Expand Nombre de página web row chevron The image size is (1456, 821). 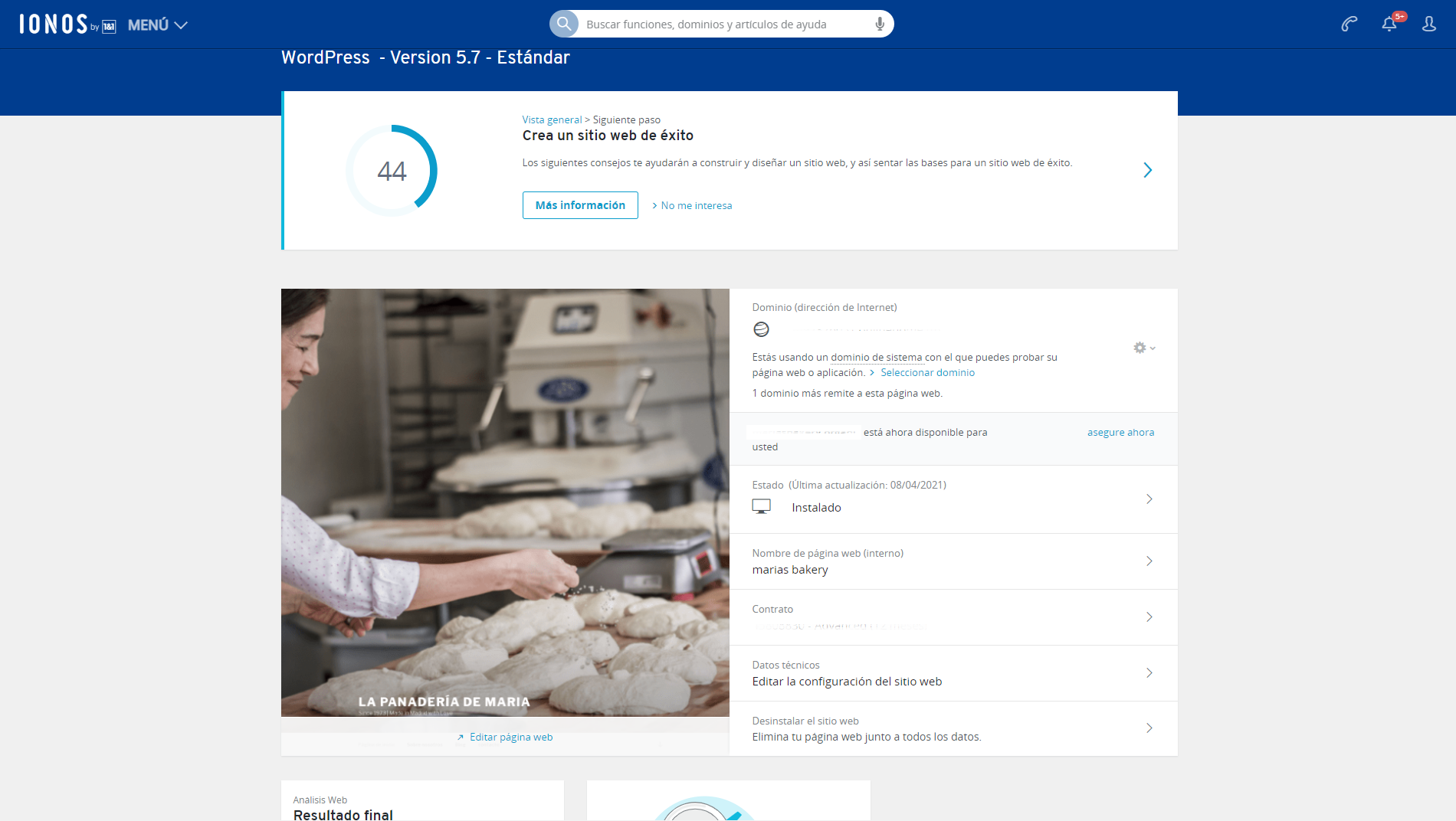pos(1149,561)
